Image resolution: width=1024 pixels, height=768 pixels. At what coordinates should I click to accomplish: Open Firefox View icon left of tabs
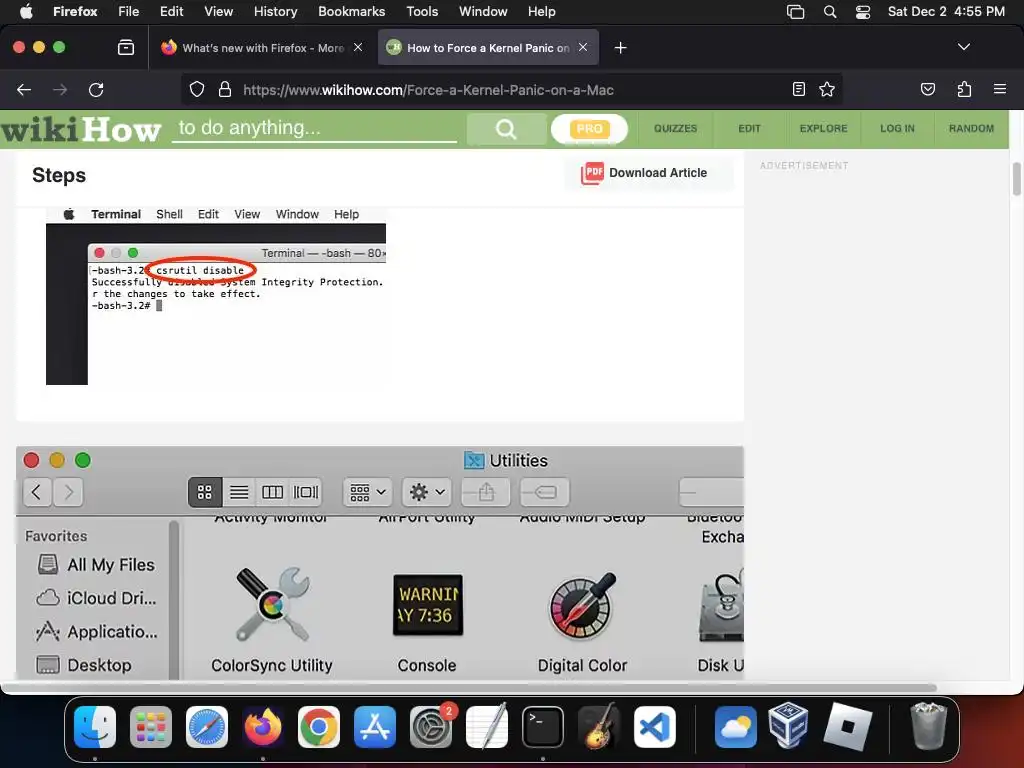coord(125,47)
